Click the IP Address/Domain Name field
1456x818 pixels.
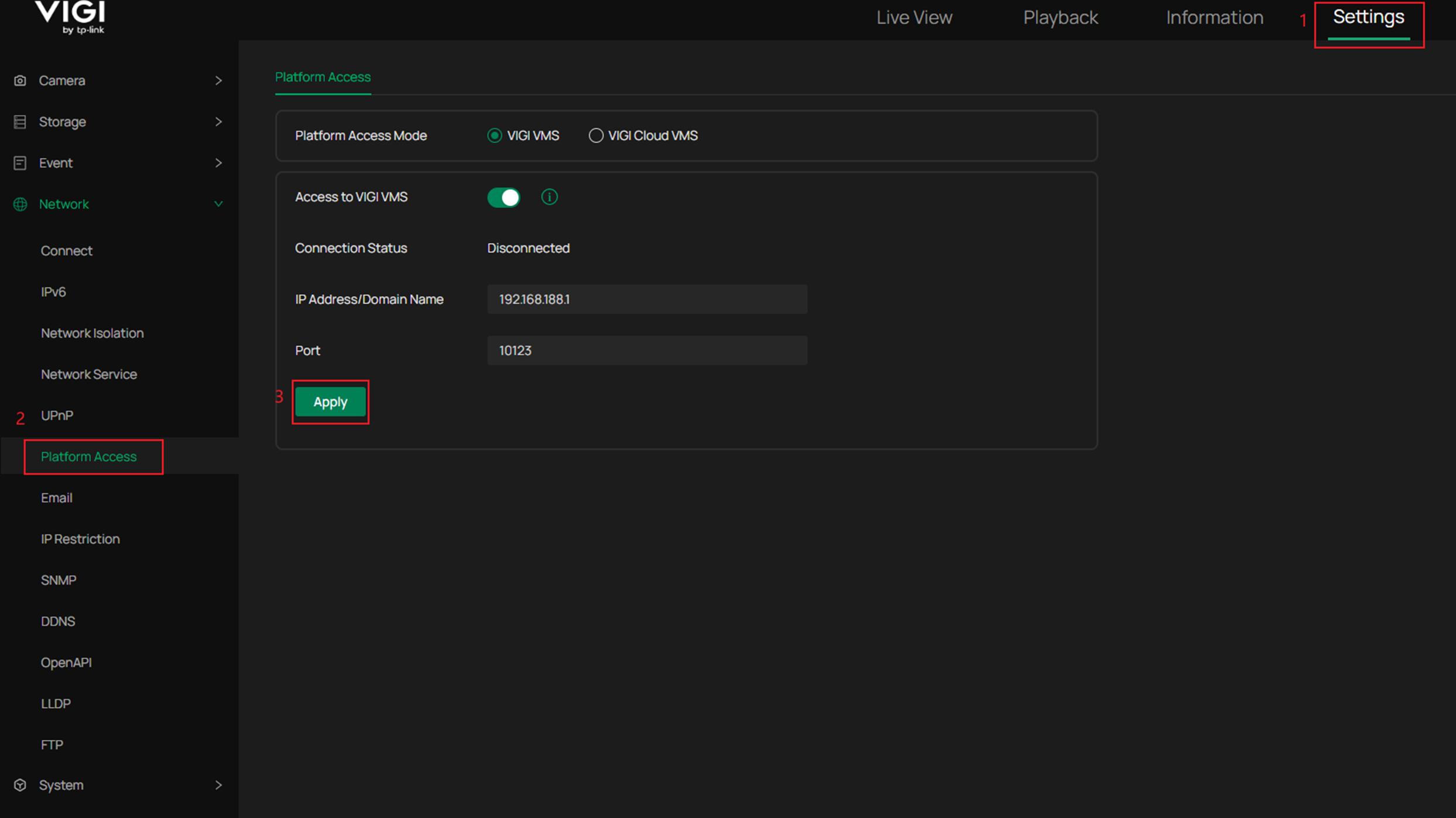(x=648, y=300)
